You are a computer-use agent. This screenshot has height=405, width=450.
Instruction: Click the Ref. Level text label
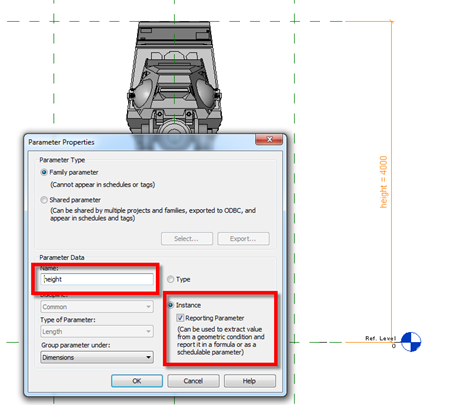(380, 338)
